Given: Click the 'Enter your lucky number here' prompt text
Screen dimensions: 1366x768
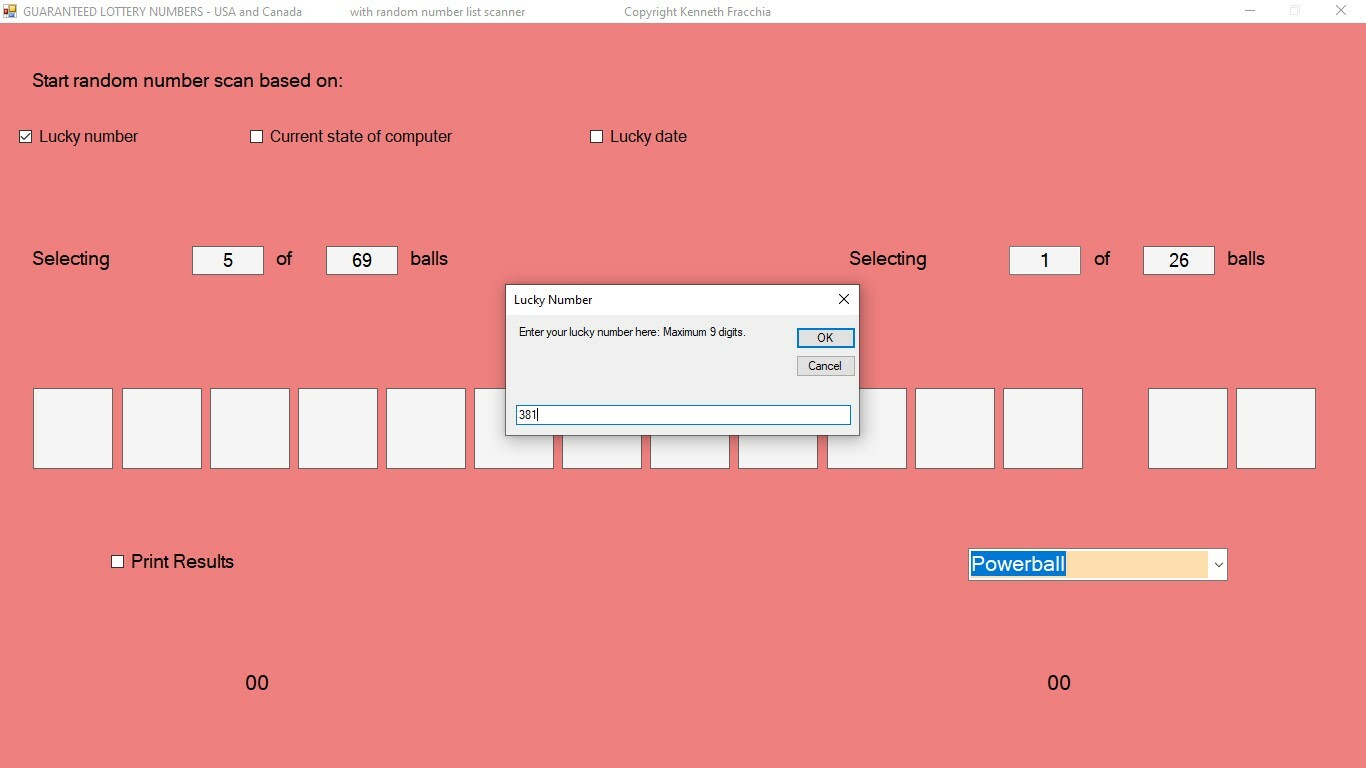Looking at the screenshot, I should click(x=632, y=332).
